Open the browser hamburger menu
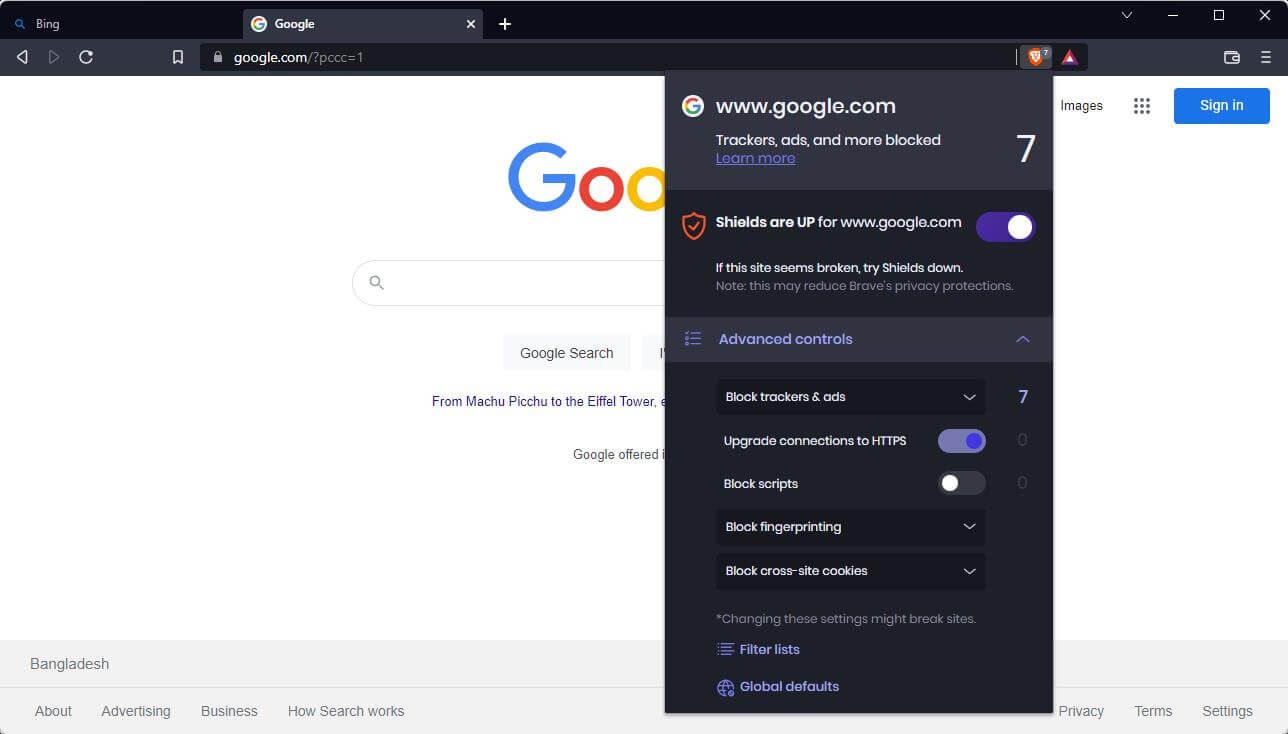 (x=1265, y=57)
